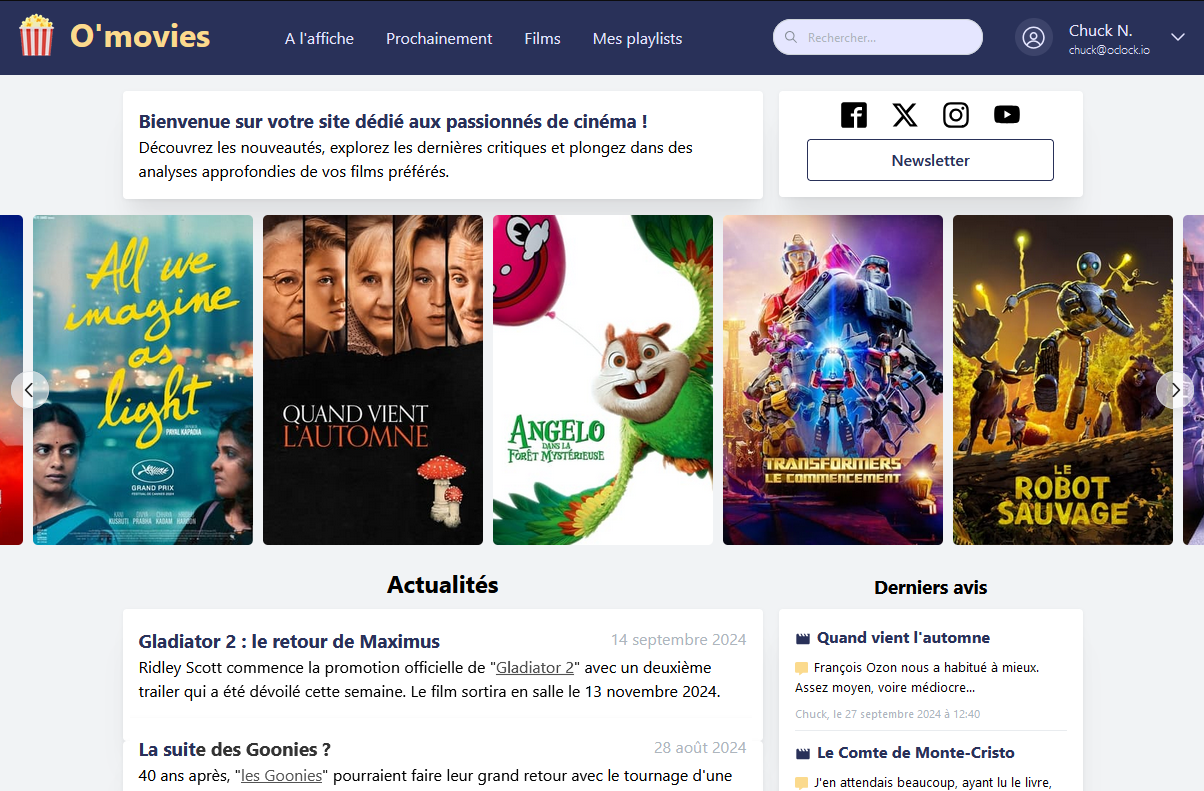Click the user profile avatar icon
The height and width of the screenshot is (791, 1204).
(1034, 37)
